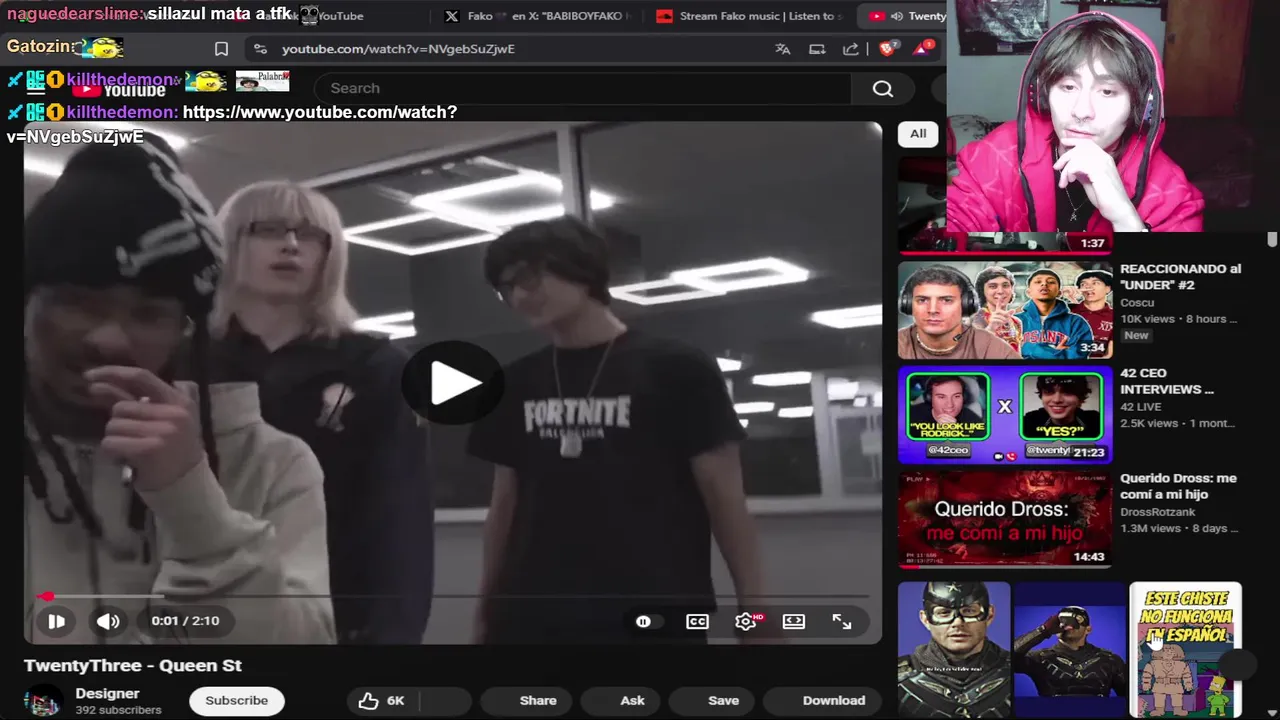Viewport: 1280px width, 720px height.
Task: Click the Coscu channel name
Action: (1137, 302)
